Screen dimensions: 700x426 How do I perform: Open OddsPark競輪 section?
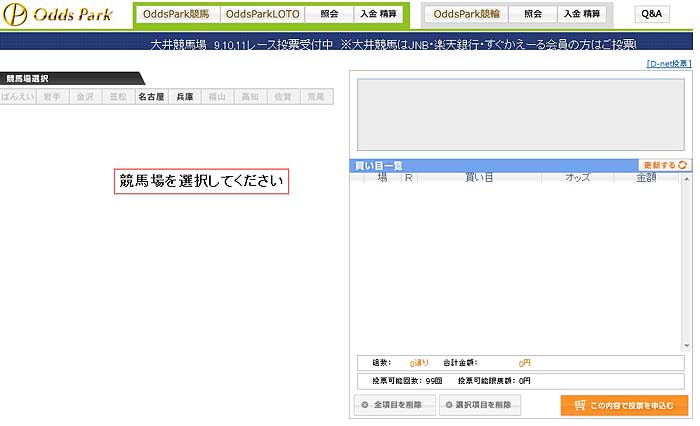point(466,15)
